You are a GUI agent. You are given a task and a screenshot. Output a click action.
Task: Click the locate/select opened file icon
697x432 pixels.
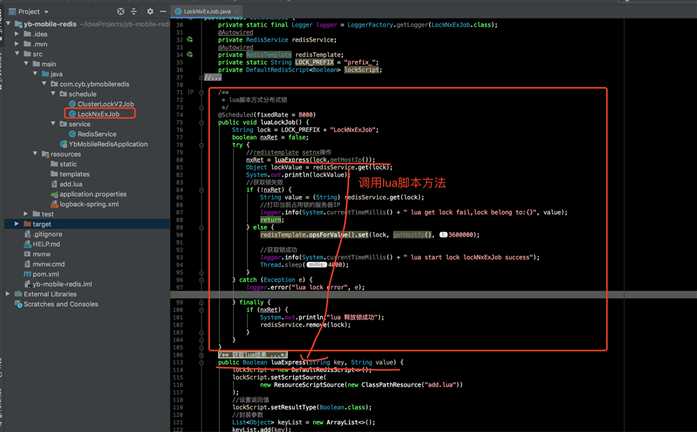pos(120,12)
